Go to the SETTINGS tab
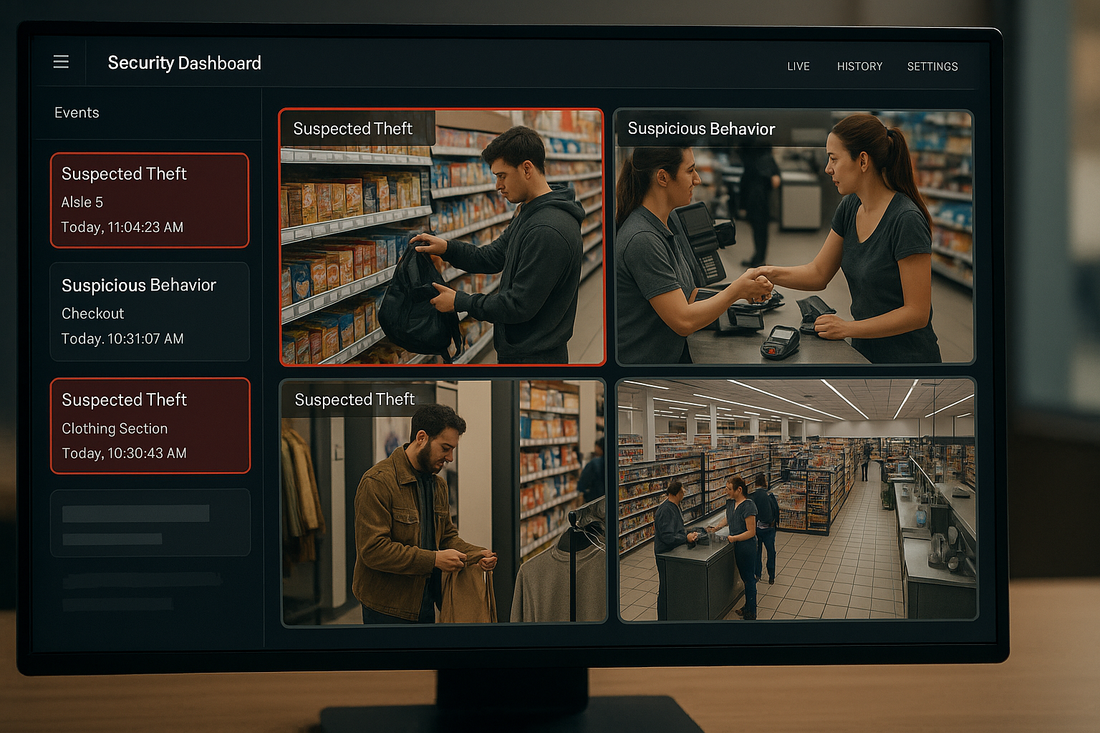 (932, 66)
